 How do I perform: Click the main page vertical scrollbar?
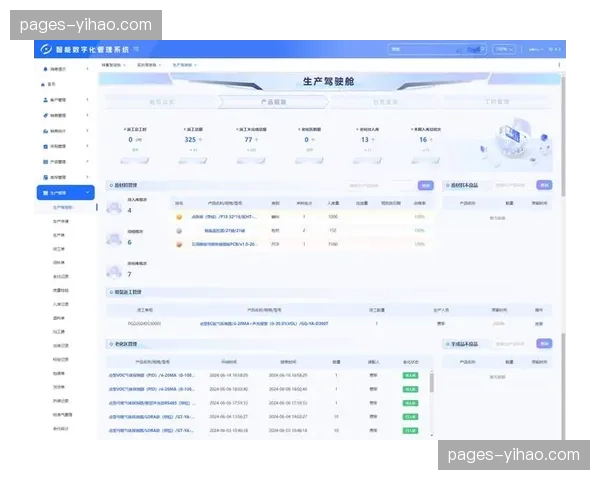563,138
